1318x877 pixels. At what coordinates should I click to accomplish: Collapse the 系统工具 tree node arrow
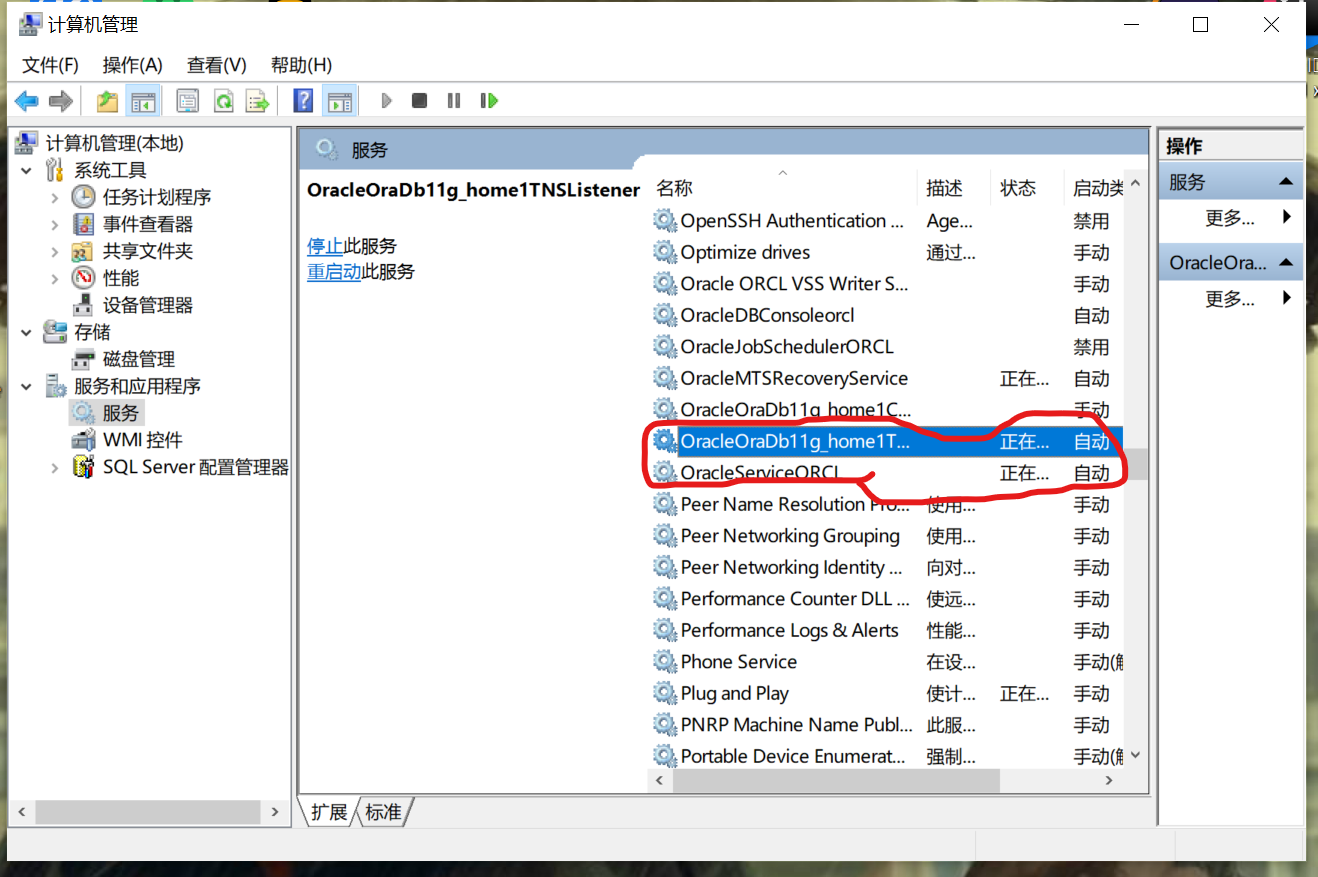point(27,171)
